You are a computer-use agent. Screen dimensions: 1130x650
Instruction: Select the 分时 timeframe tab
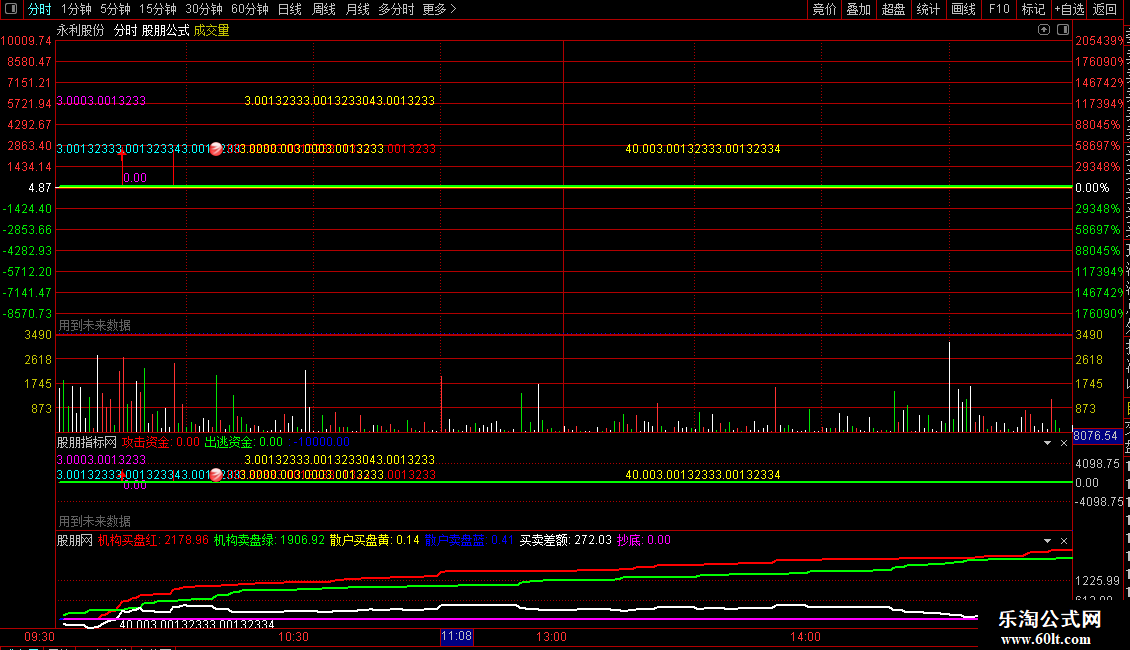[x=40, y=9]
